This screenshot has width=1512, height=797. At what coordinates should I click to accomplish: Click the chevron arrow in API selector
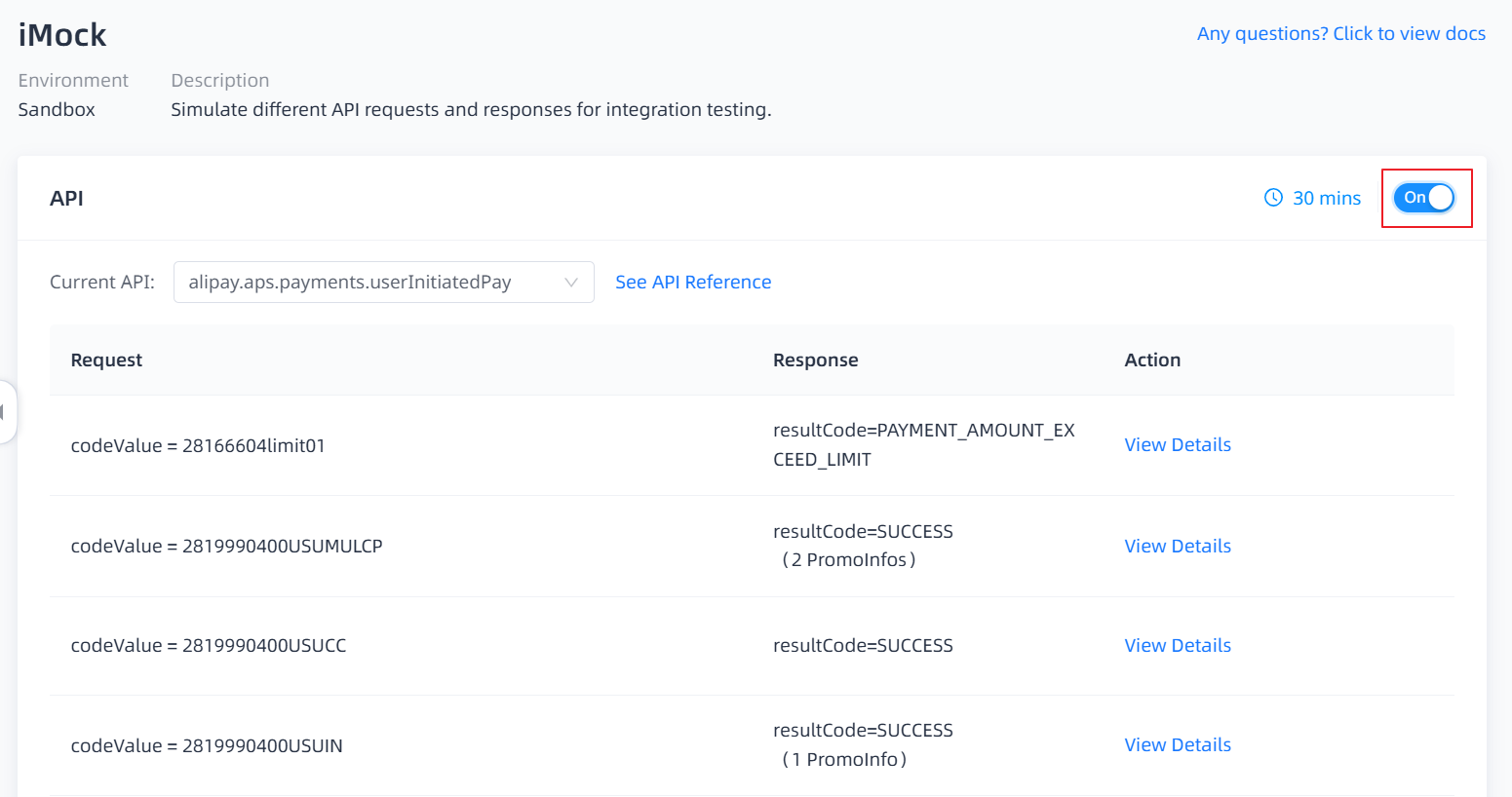tap(571, 283)
